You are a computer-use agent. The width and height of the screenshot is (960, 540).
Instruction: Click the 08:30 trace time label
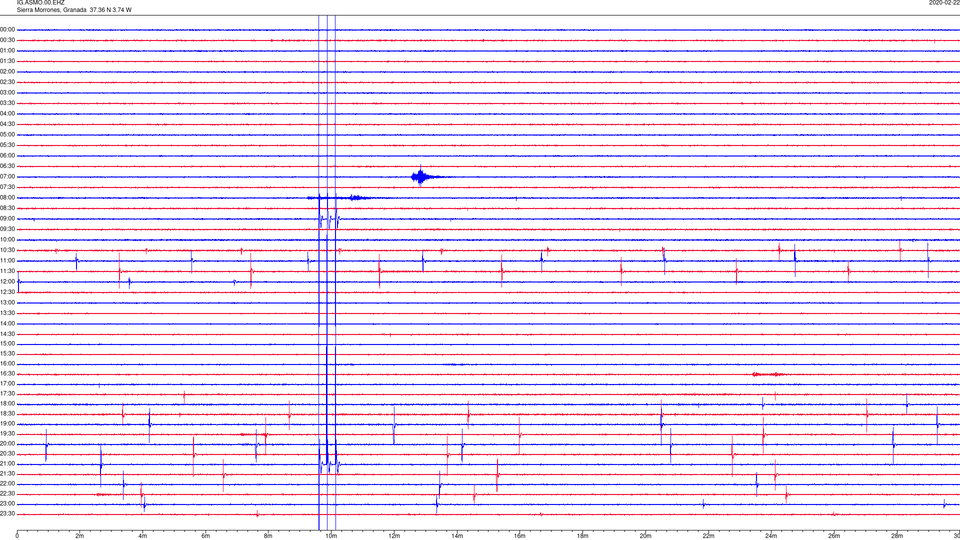[x=7, y=208]
